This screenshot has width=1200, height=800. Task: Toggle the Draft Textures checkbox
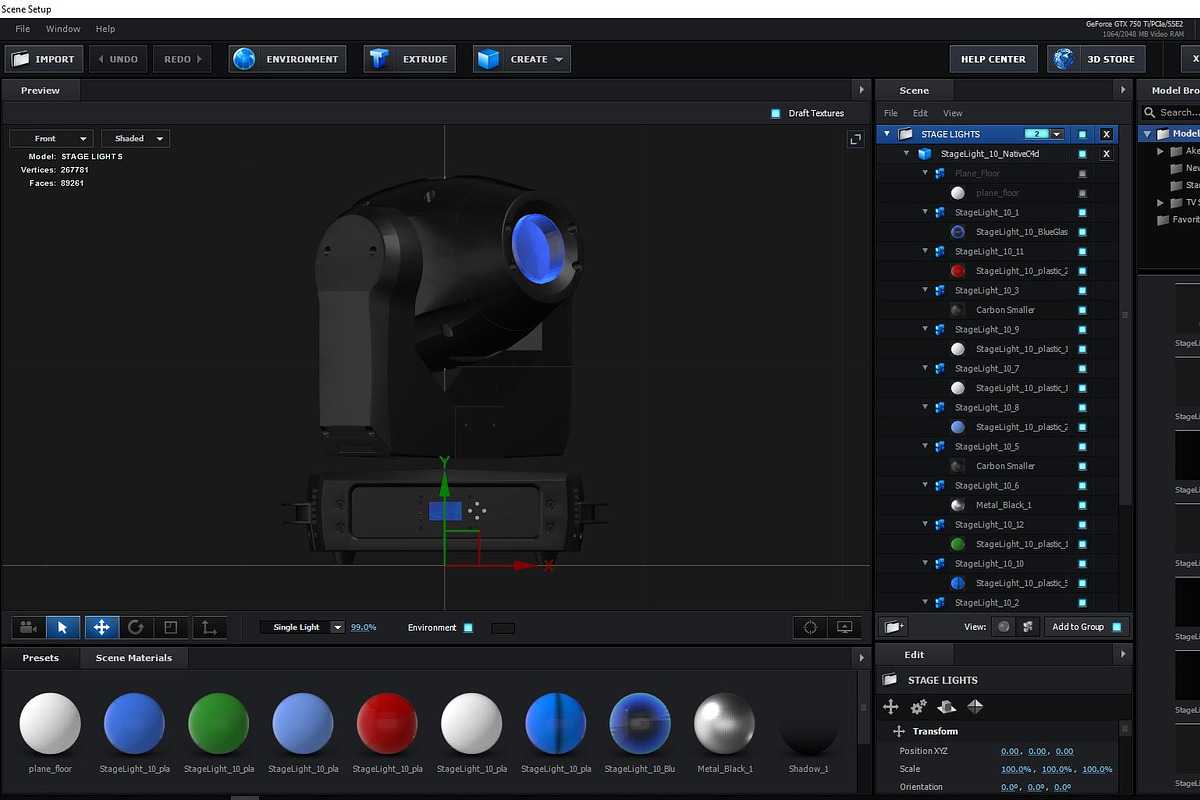(776, 113)
